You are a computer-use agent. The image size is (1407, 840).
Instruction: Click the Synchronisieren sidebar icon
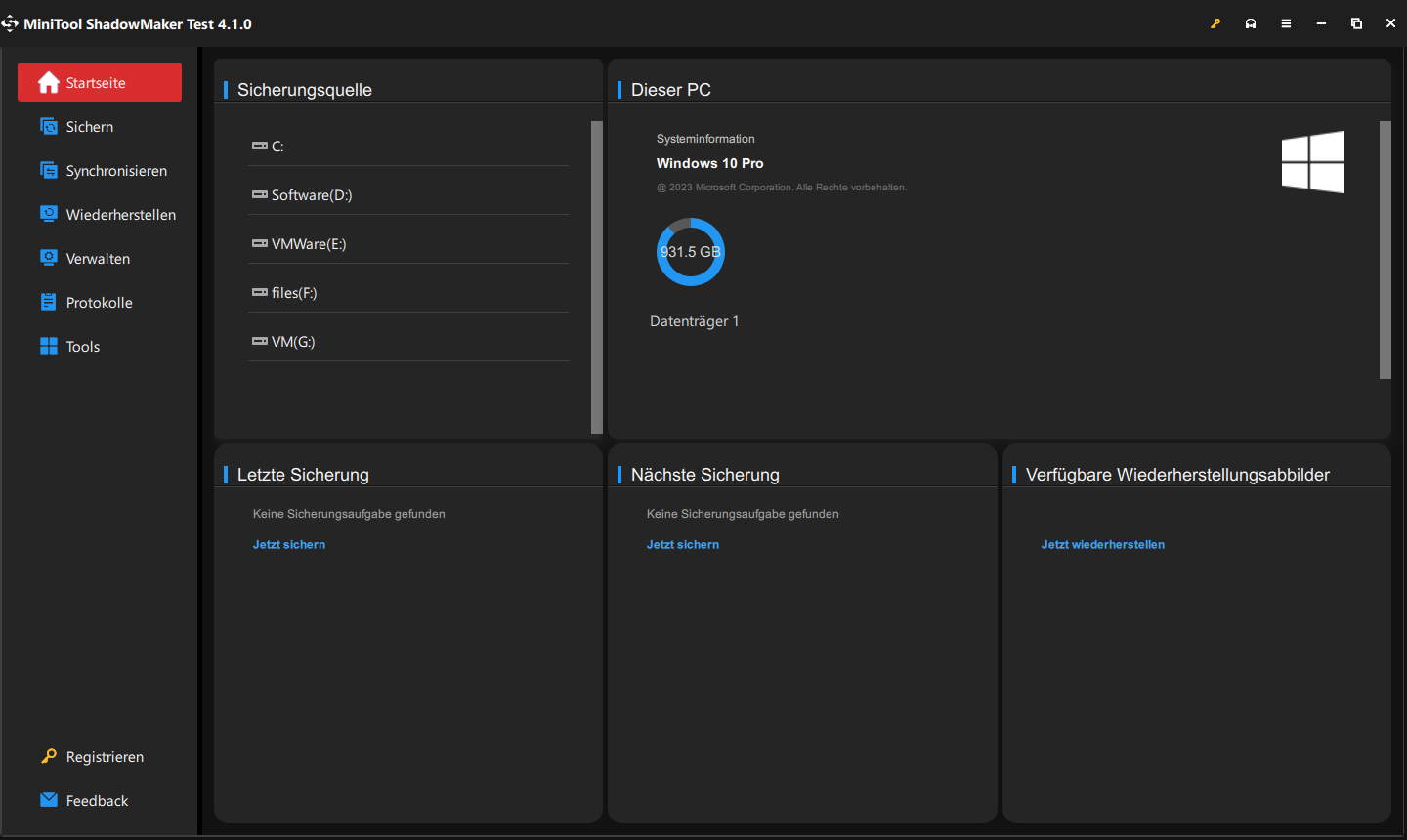coord(49,171)
